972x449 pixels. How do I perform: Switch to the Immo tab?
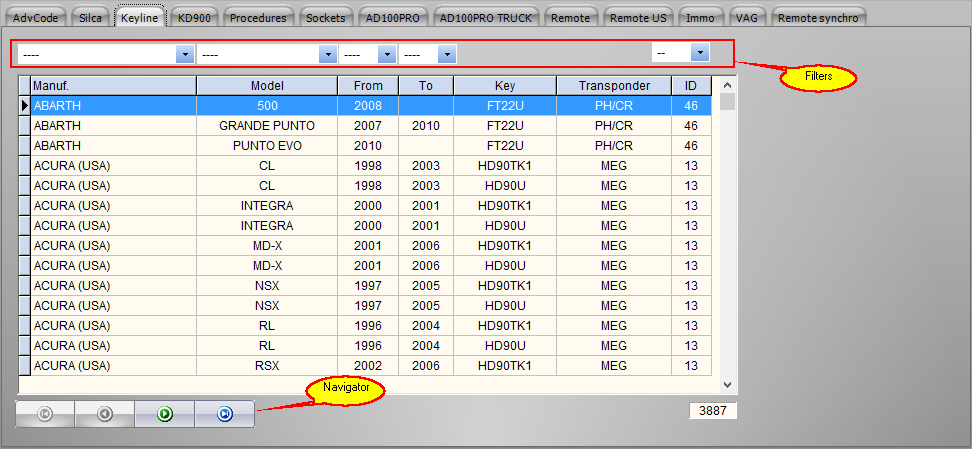click(x=700, y=17)
